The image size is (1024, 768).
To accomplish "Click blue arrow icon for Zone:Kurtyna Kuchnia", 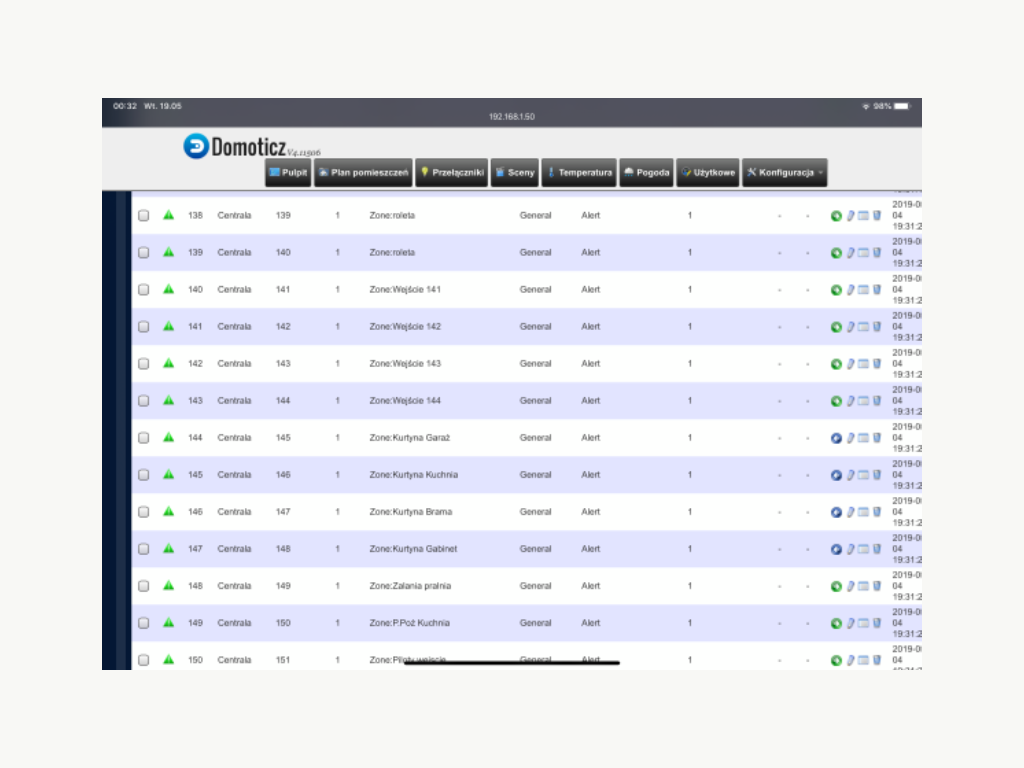I will [836, 475].
